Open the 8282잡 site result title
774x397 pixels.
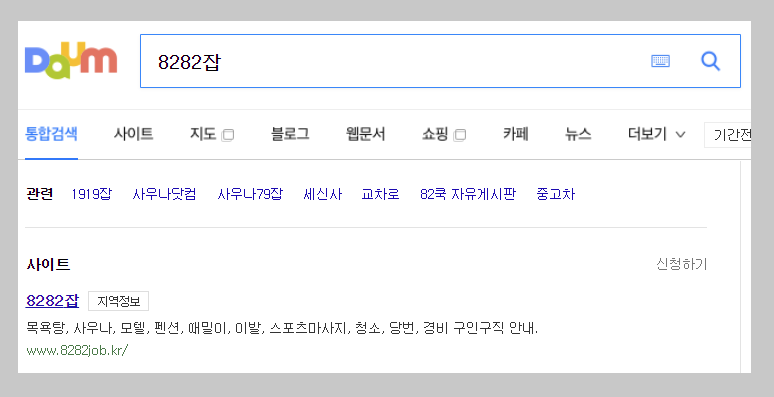(x=52, y=301)
